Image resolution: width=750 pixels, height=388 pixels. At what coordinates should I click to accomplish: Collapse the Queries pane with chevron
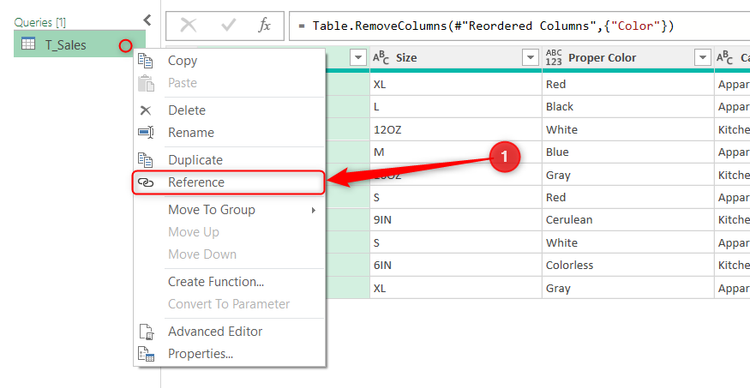147,20
